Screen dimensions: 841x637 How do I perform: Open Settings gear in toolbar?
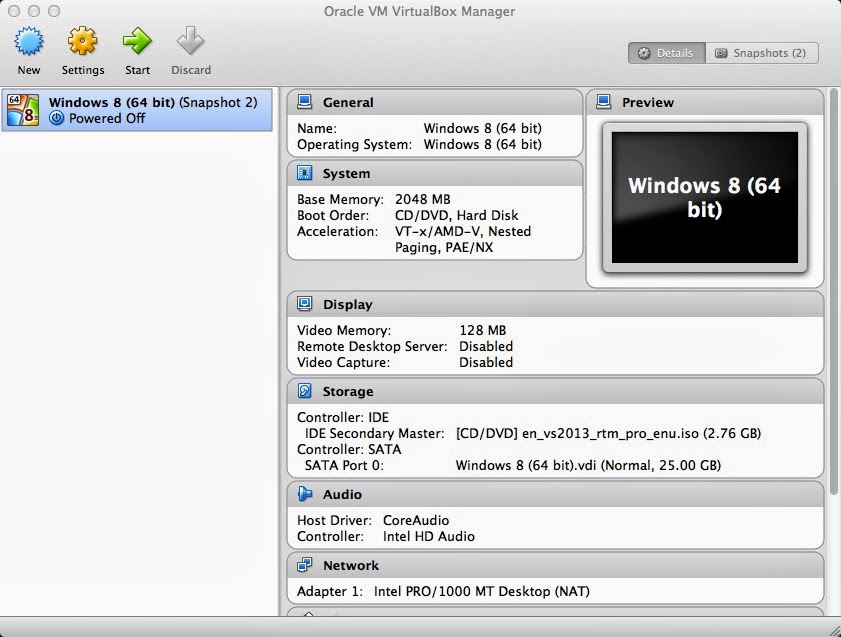tap(83, 42)
